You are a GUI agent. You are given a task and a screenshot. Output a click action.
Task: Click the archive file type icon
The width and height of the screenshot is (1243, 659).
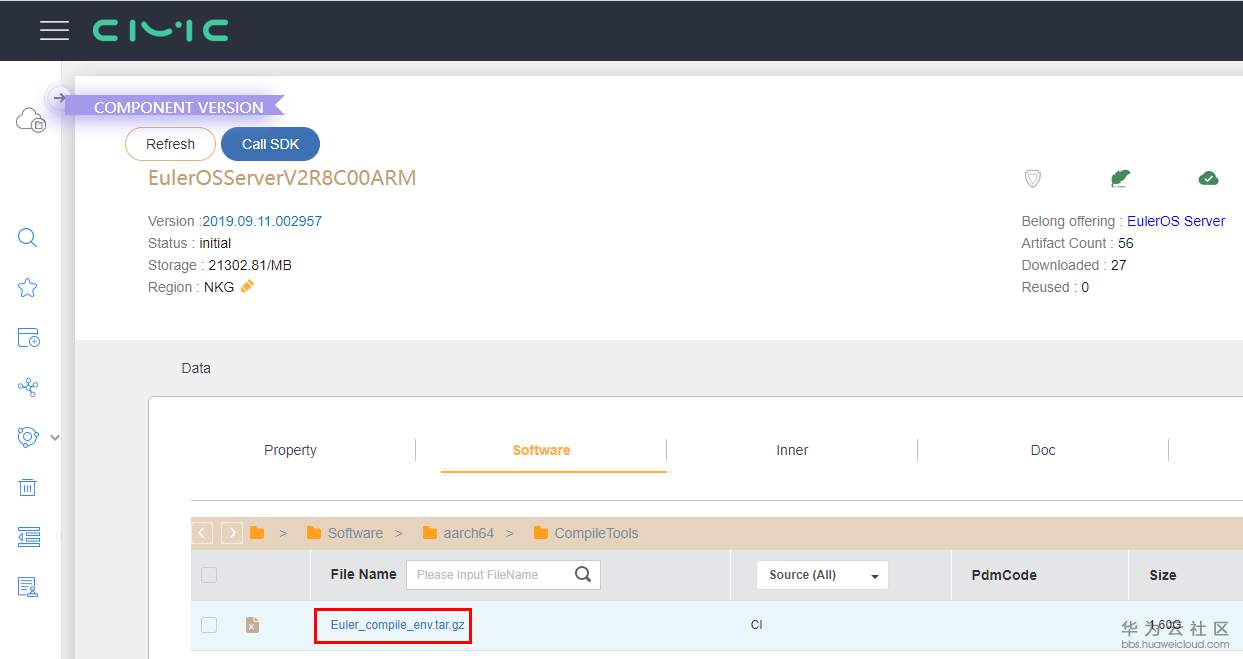pos(252,625)
